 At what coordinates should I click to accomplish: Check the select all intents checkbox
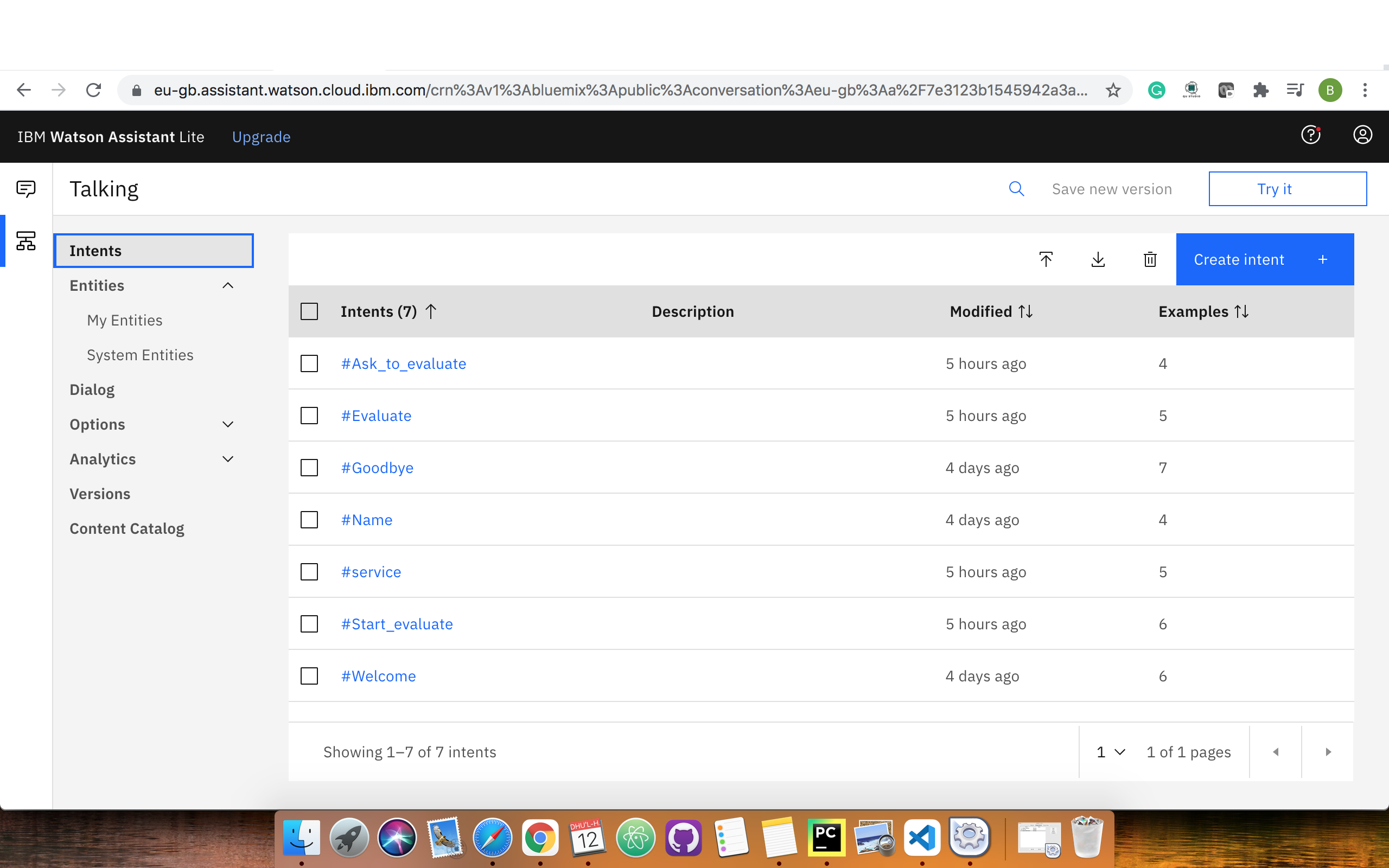(309, 311)
